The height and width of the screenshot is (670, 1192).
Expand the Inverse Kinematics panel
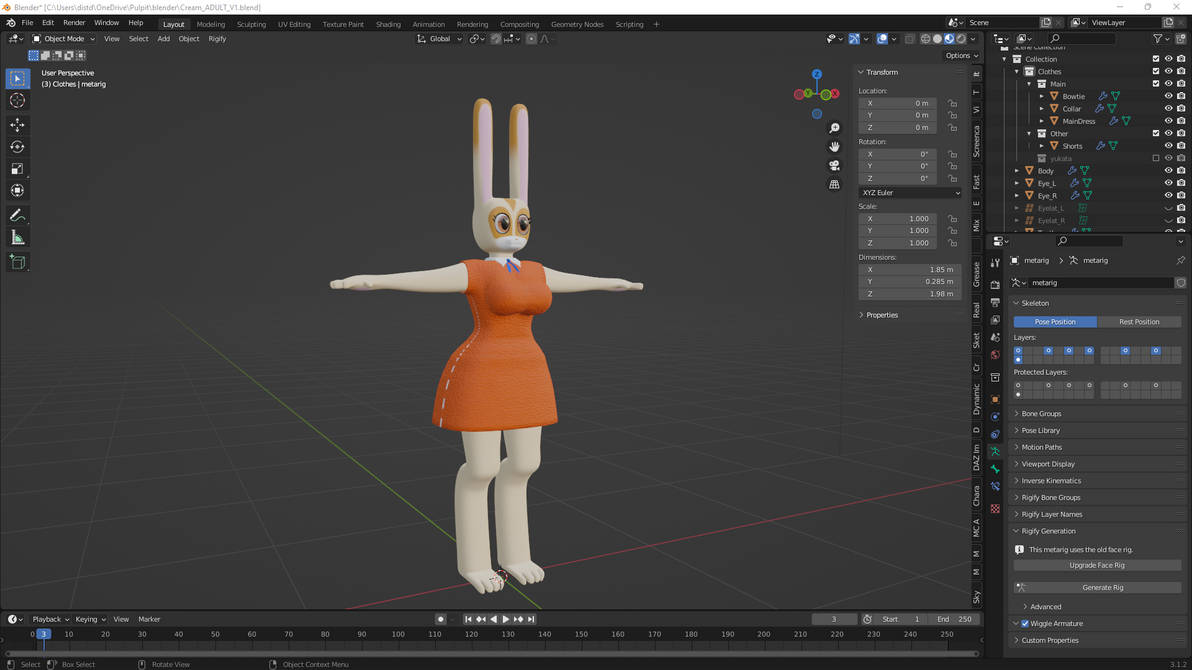pyautogui.click(x=1051, y=481)
